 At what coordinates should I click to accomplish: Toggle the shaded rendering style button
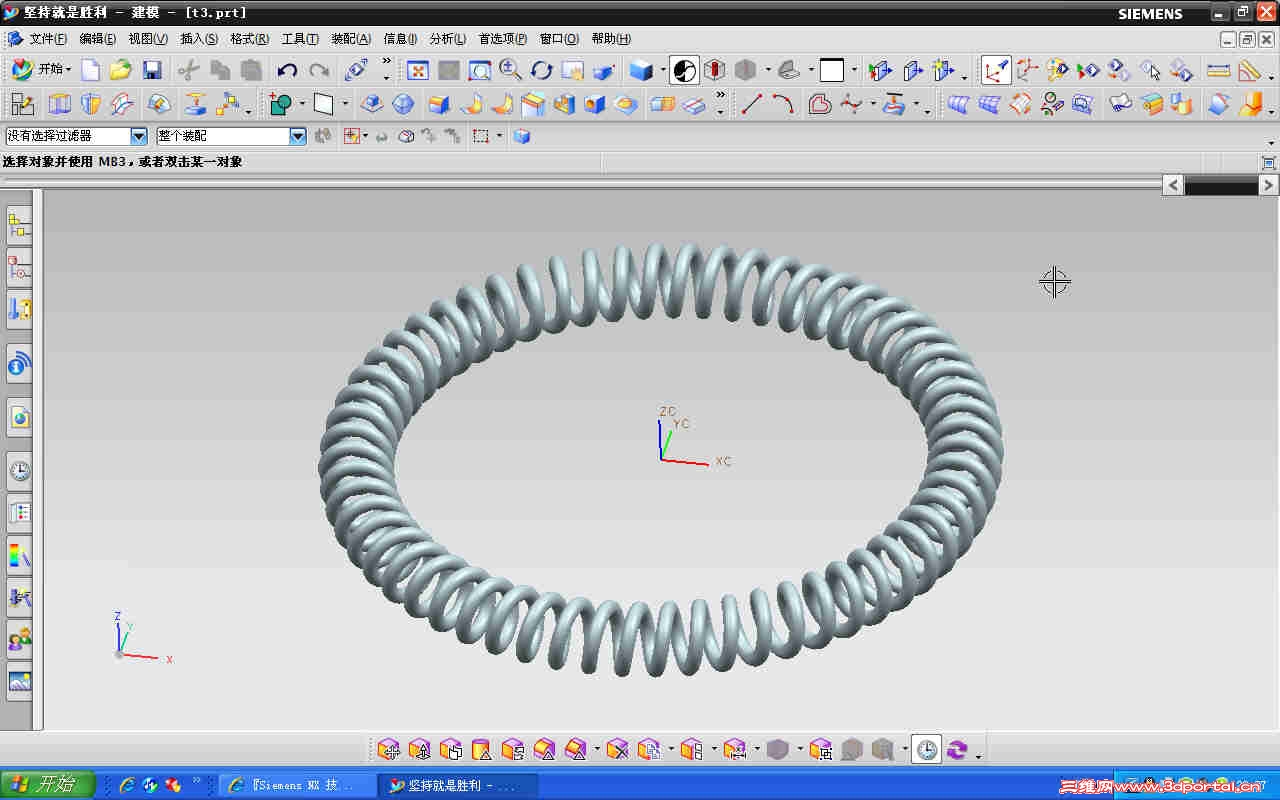tap(641, 70)
